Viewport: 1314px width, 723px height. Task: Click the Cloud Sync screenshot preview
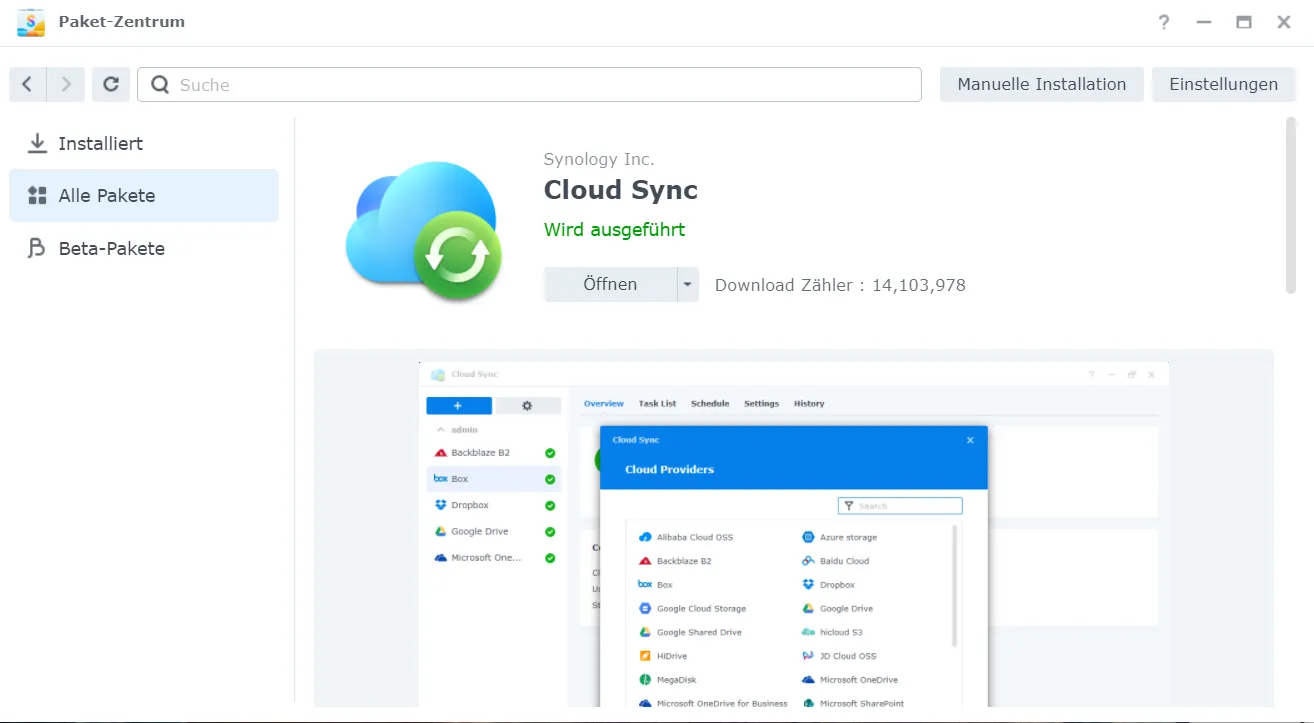click(793, 528)
